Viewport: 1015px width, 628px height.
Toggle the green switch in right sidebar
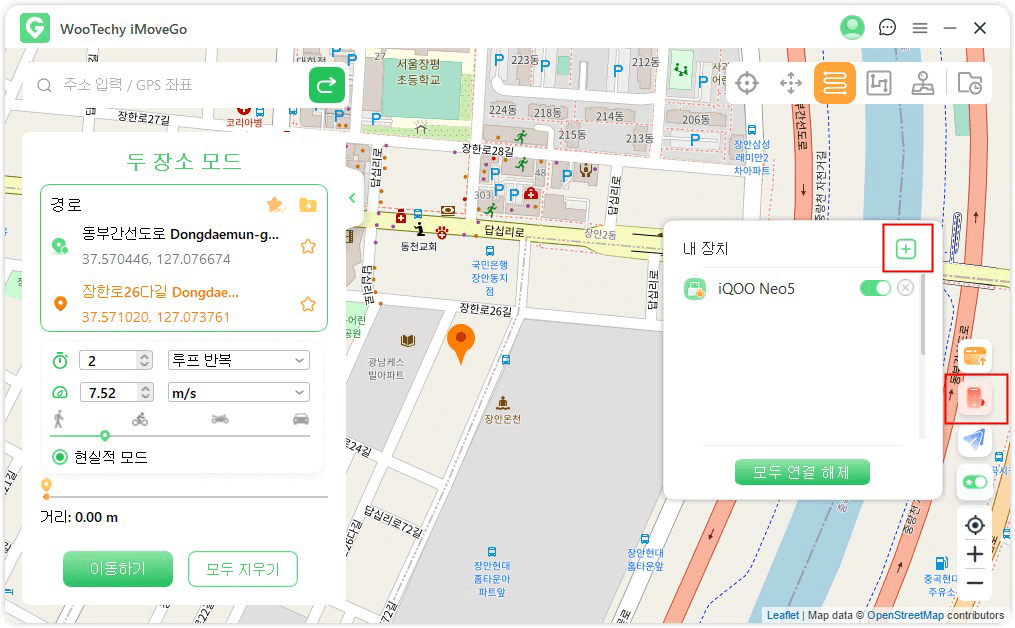point(974,482)
